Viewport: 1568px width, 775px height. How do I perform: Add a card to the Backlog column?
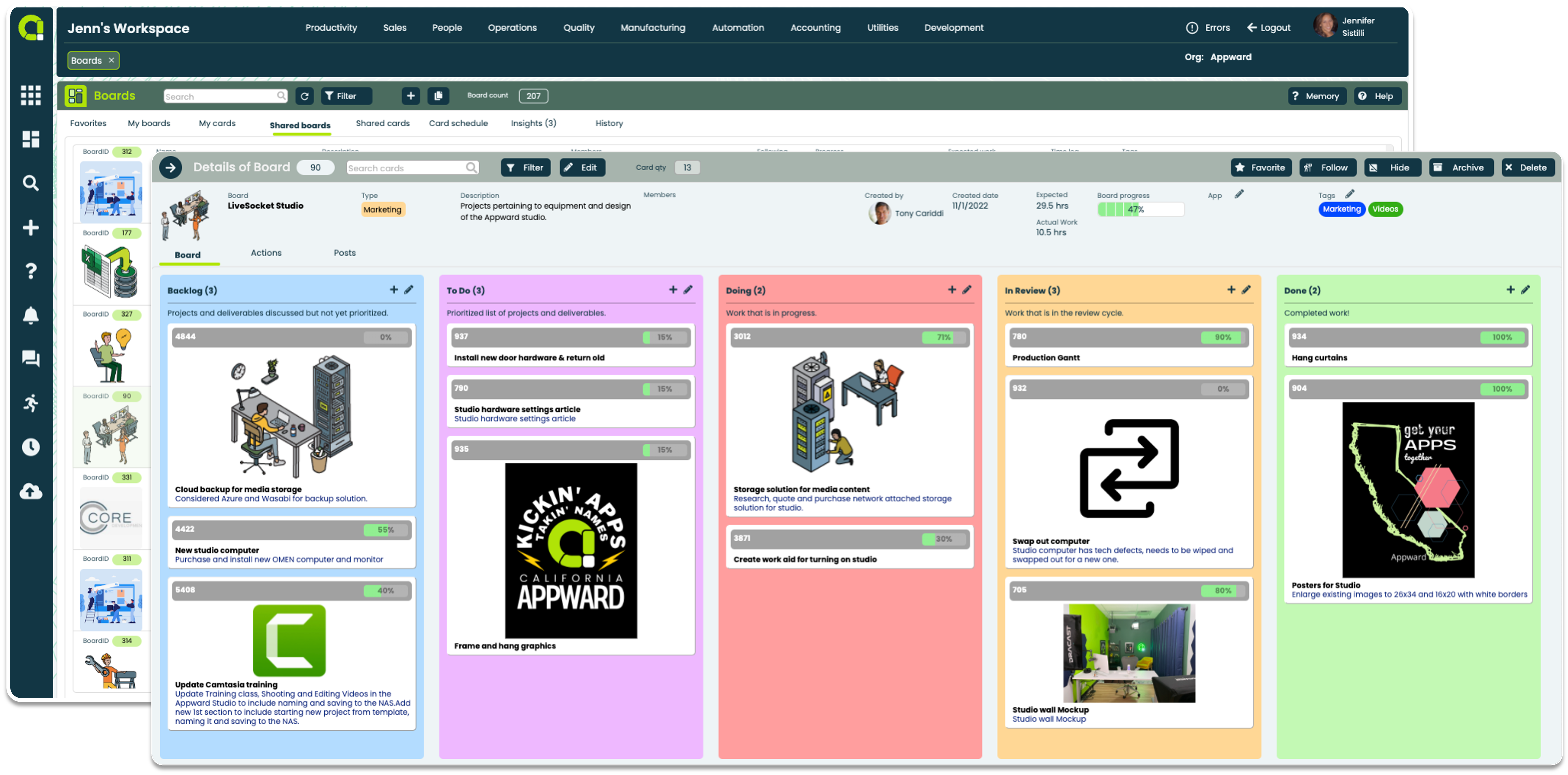394,290
